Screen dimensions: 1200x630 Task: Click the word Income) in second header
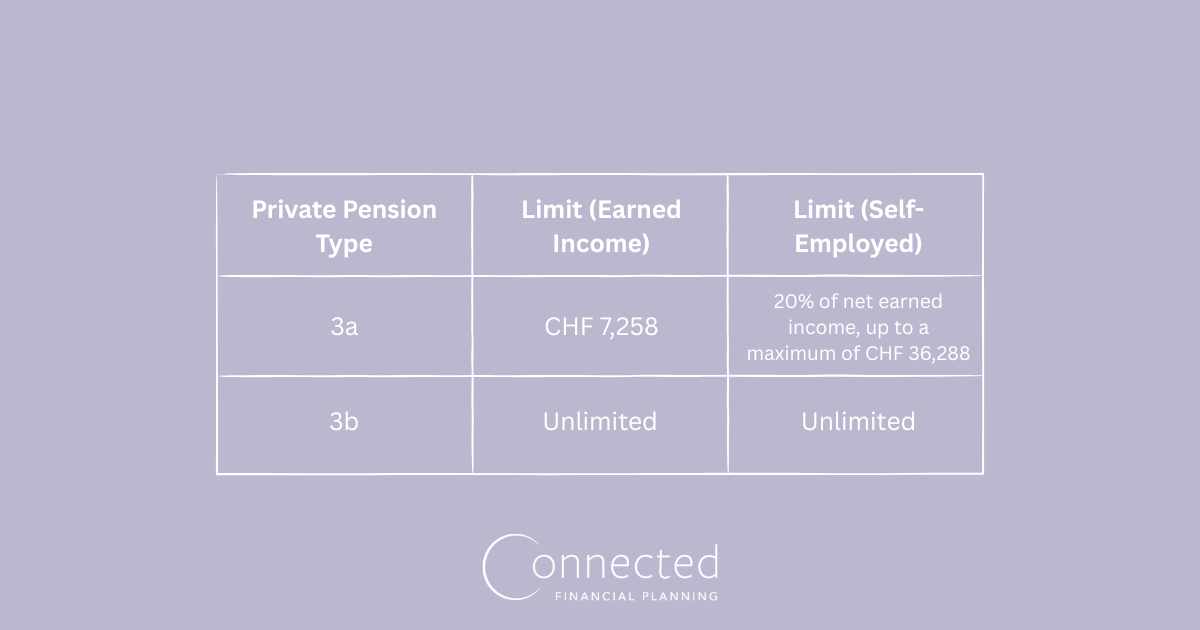point(600,244)
